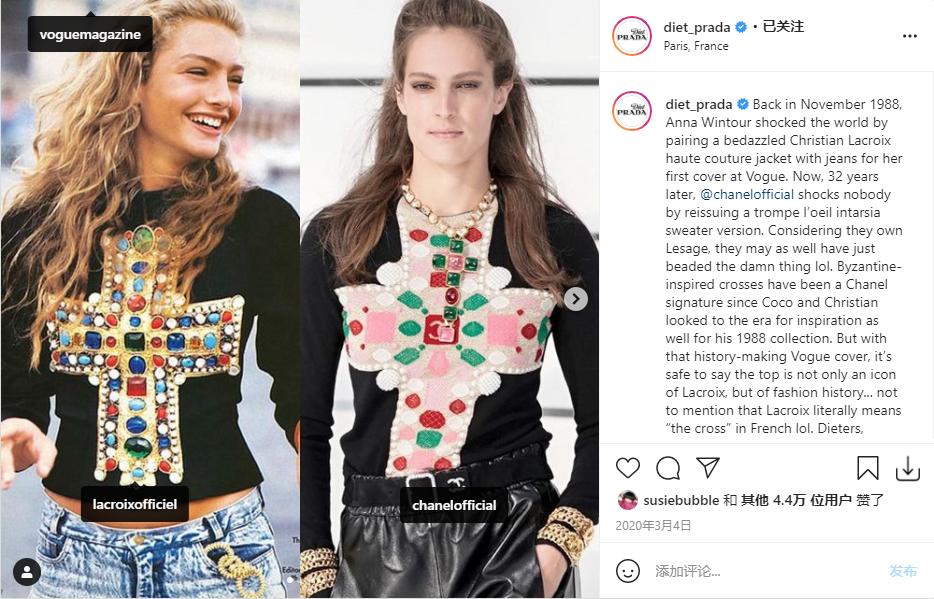This screenshot has width=934, height=599.
Task: Open the voguemagazine photo tag
Action: pyautogui.click(x=90, y=35)
